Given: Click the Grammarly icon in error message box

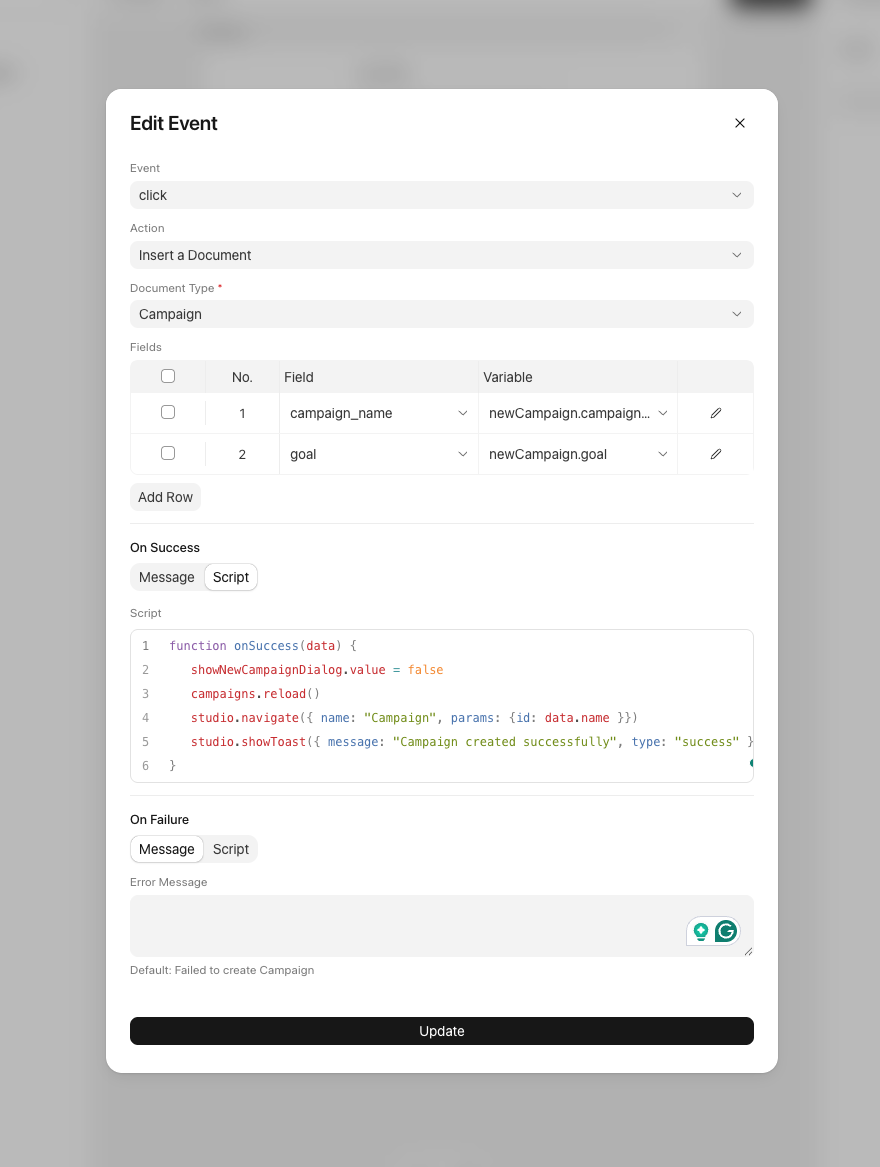Looking at the screenshot, I should [726, 931].
